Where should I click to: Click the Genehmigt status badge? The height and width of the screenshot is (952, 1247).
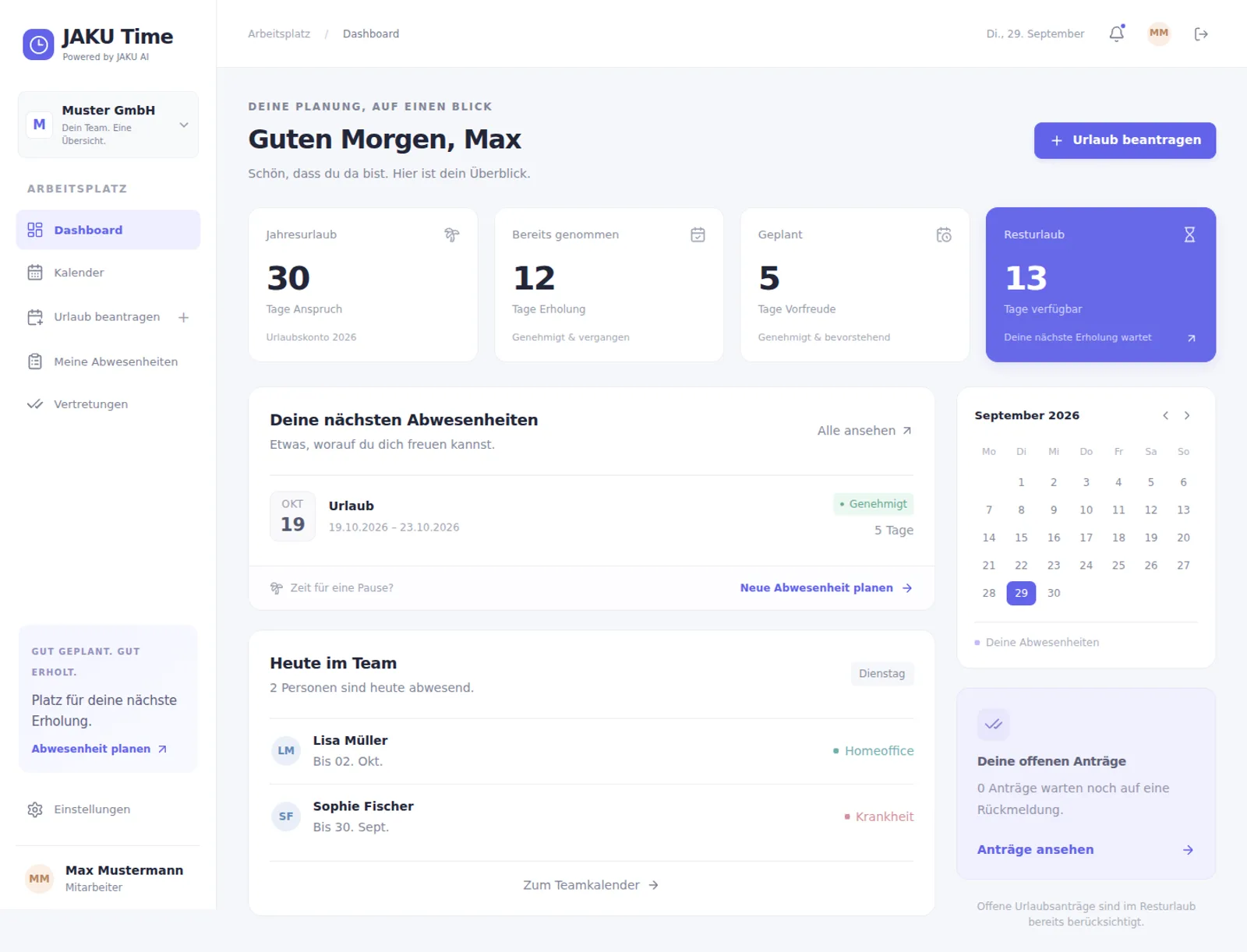coord(873,504)
